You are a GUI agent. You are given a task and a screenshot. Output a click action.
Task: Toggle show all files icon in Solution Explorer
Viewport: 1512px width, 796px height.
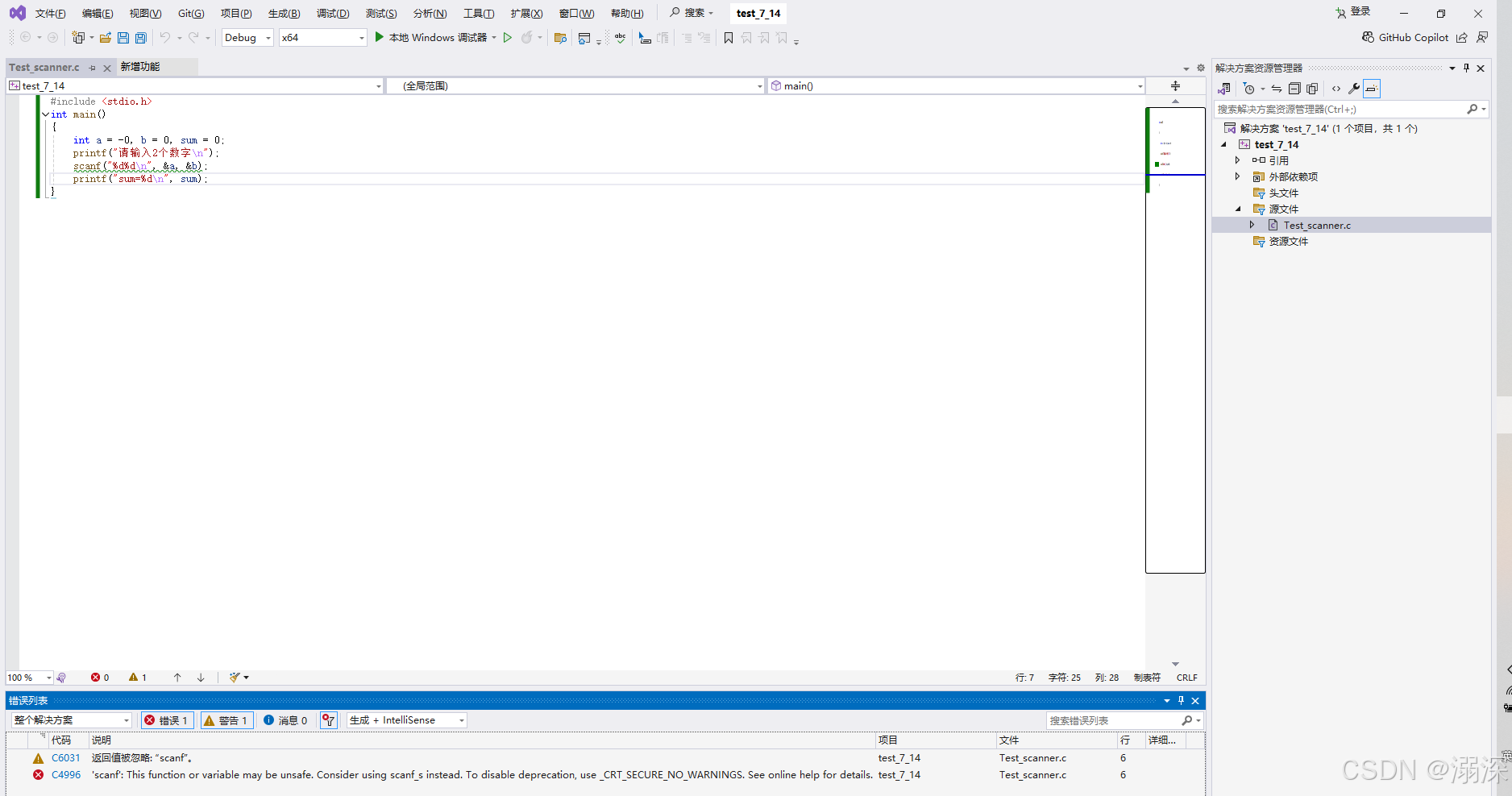pos(1312,89)
